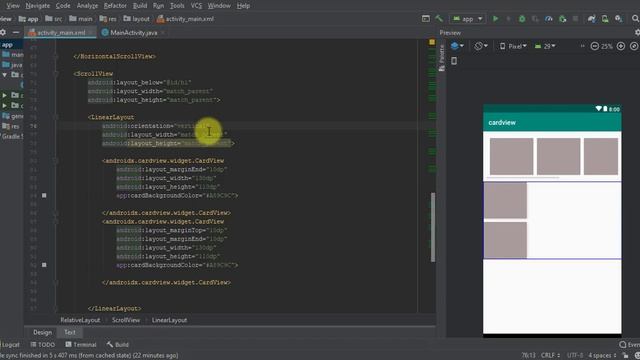640x360 pixels.
Task: Click the grayed stop square icon
Action: pyautogui.click(x=576, y=19)
